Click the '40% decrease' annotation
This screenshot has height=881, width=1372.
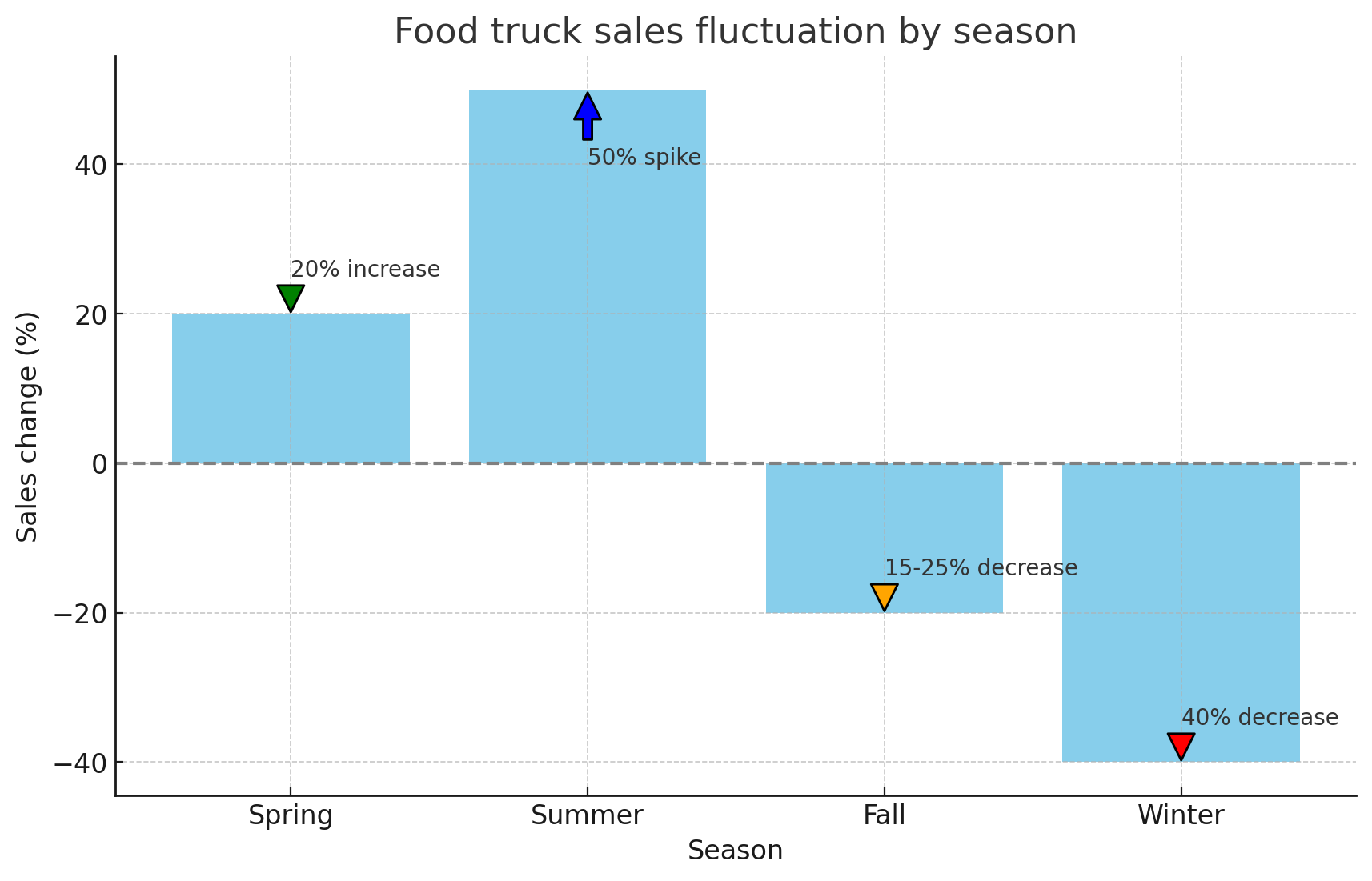pos(1260,718)
